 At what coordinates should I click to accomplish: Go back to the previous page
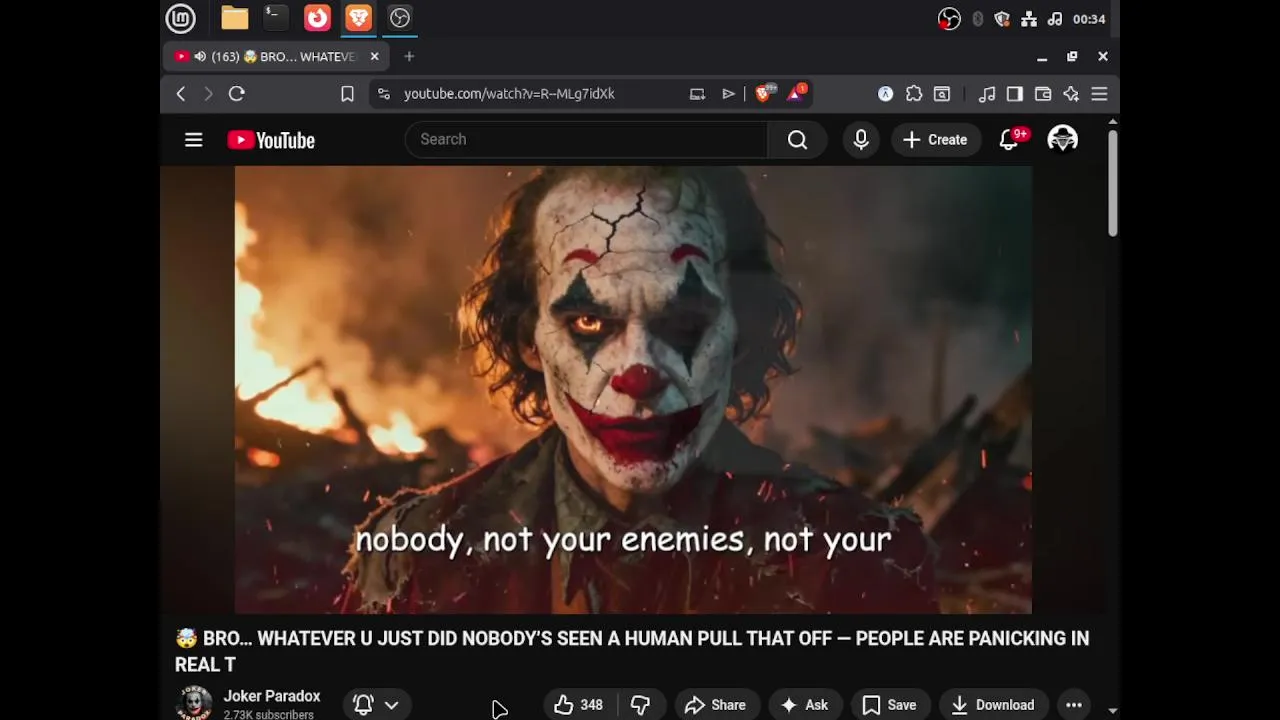pyautogui.click(x=181, y=94)
